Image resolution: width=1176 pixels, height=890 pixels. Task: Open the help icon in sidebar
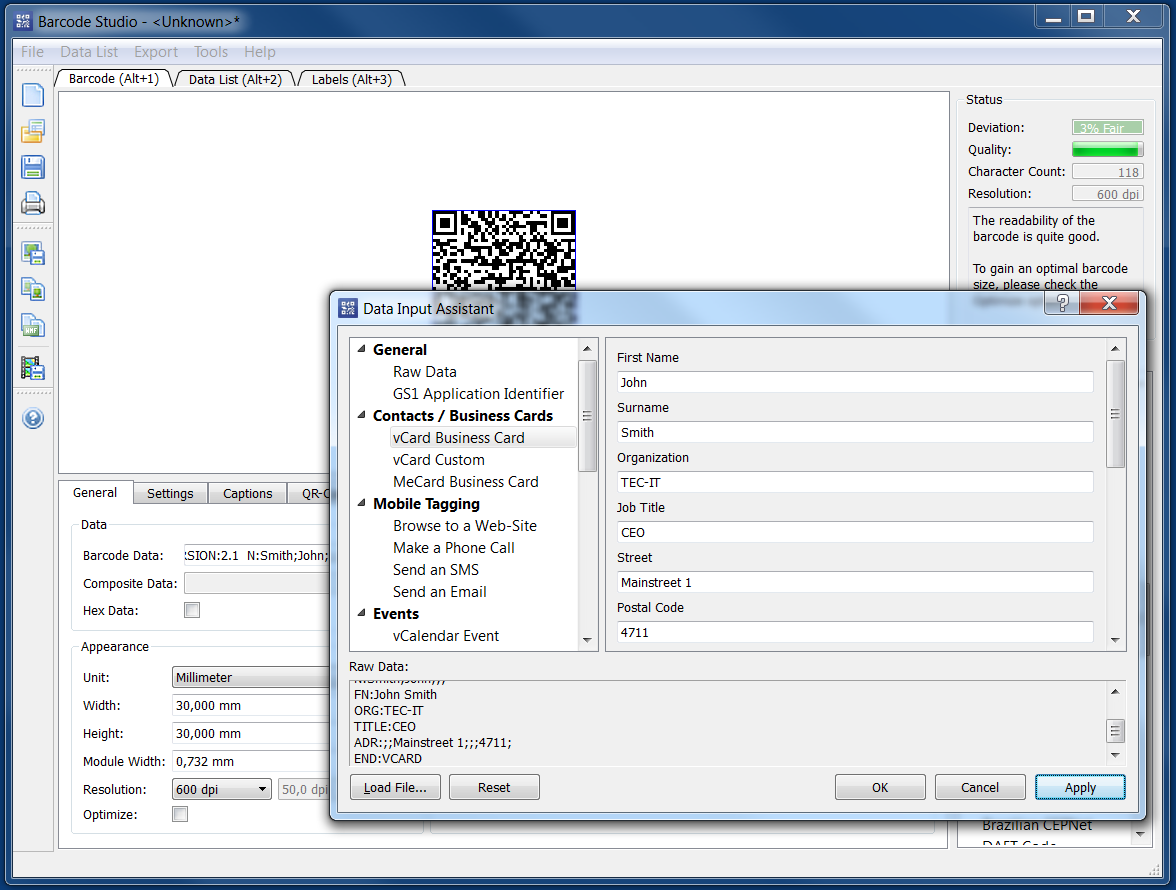pyautogui.click(x=32, y=418)
